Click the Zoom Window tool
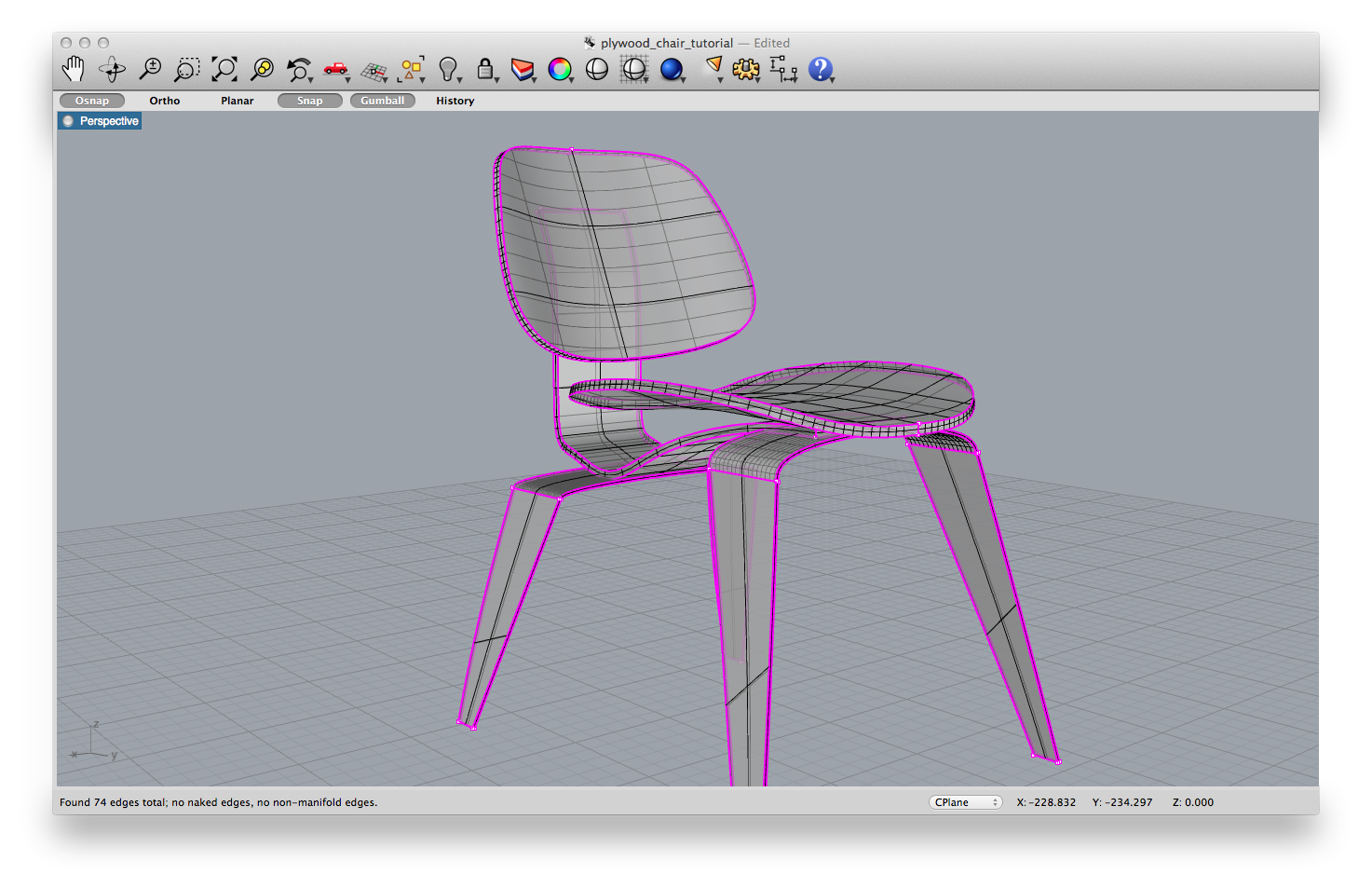This screenshot has width=1372, height=888. point(187,69)
